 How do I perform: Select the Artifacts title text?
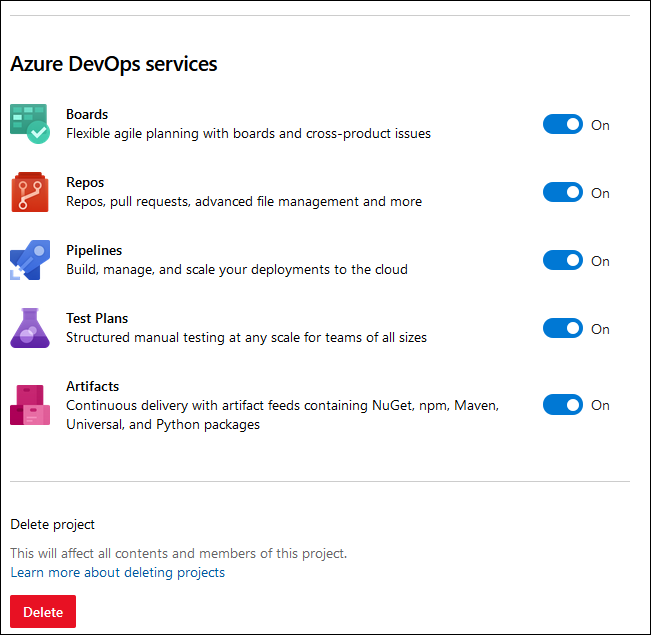point(93,387)
